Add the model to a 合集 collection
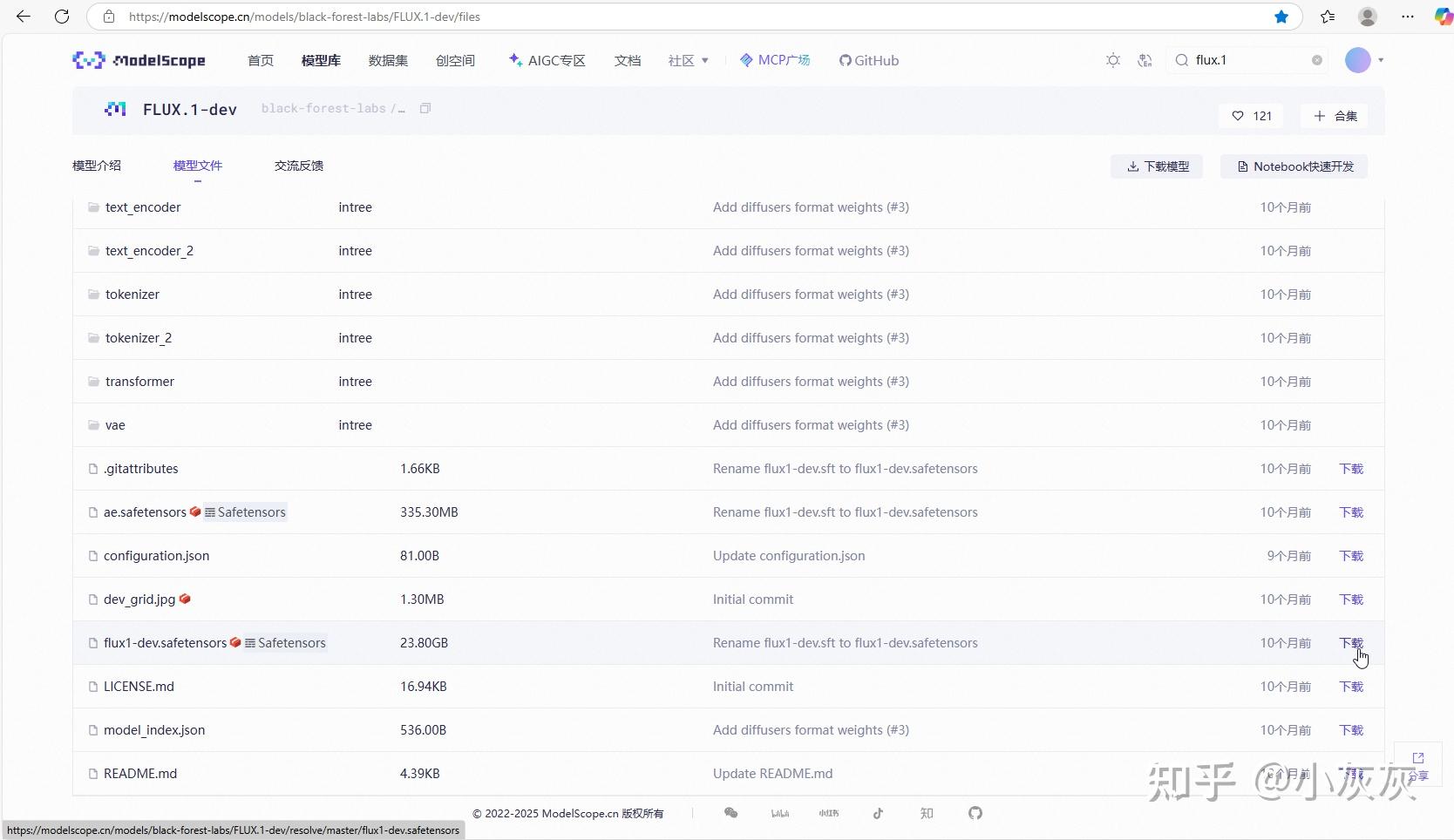The width and height of the screenshot is (1454, 840). tap(1335, 116)
